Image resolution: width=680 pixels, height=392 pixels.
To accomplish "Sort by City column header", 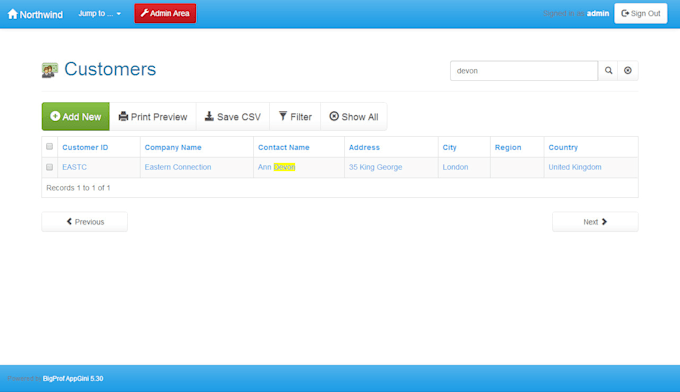I will [x=449, y=147].
